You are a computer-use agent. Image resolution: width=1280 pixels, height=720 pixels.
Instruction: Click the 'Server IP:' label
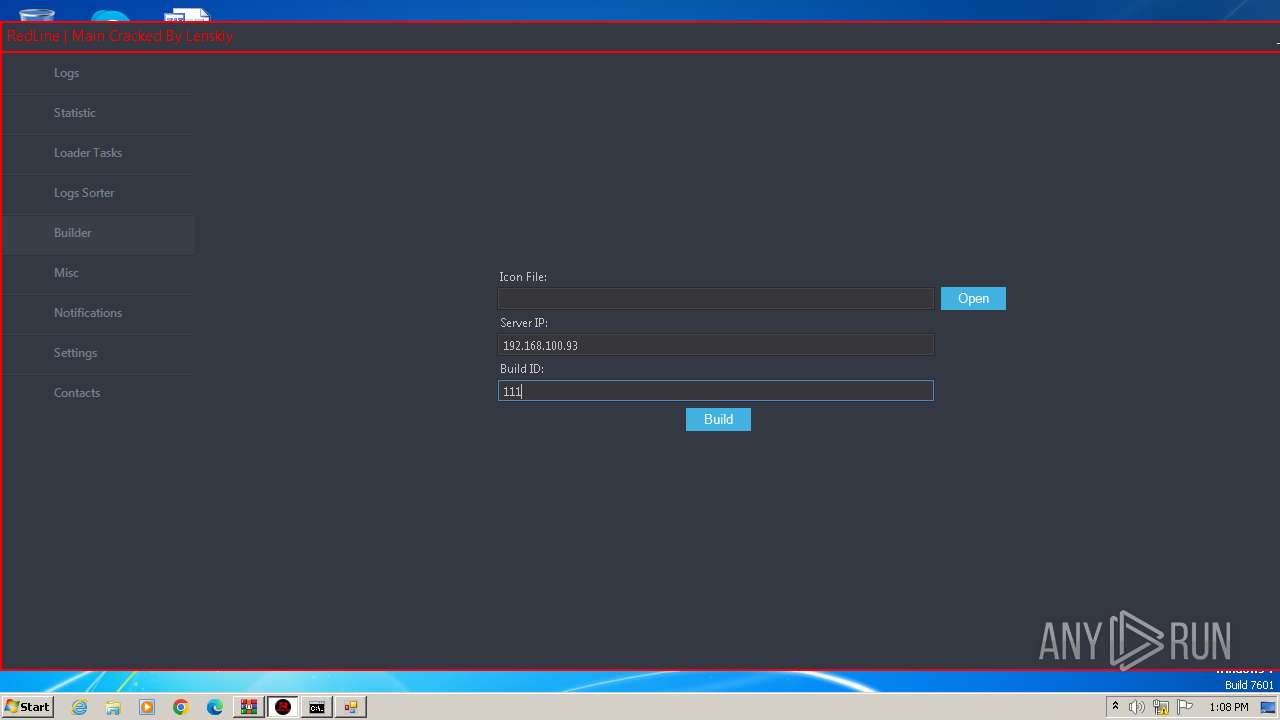click(524, 323)
